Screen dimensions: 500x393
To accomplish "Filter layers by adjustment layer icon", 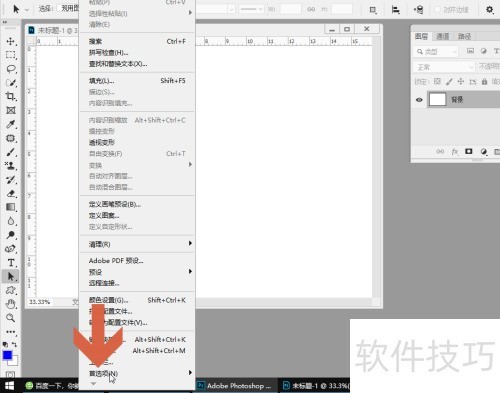I will [484, 51].
